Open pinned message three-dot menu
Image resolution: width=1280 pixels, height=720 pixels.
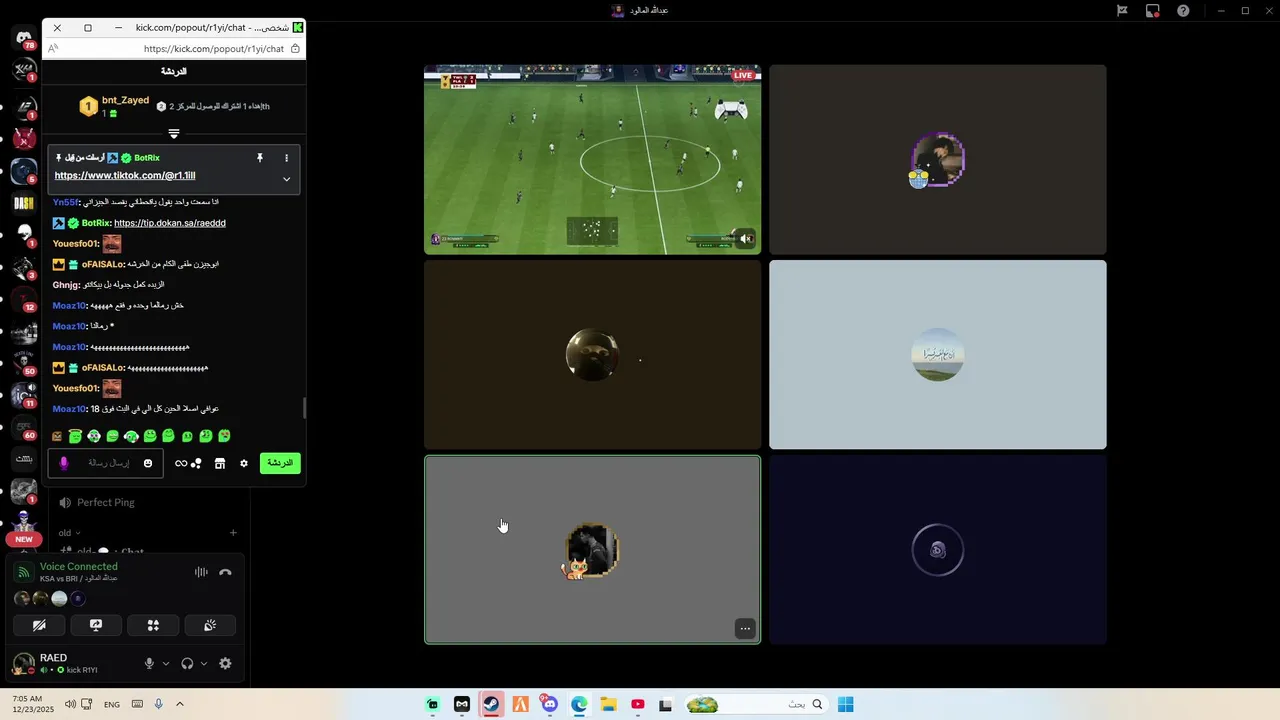(286, 158)
